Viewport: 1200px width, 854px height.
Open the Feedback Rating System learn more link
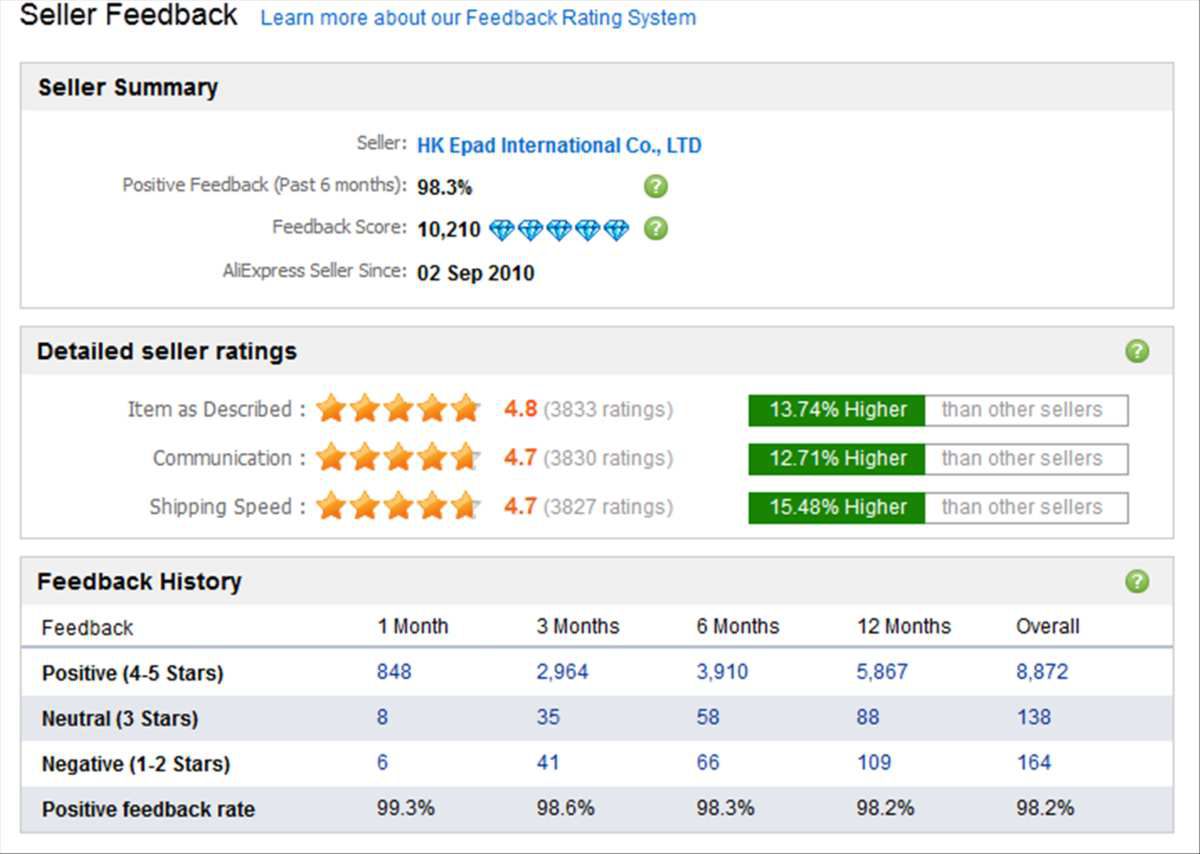click(478, 18)
